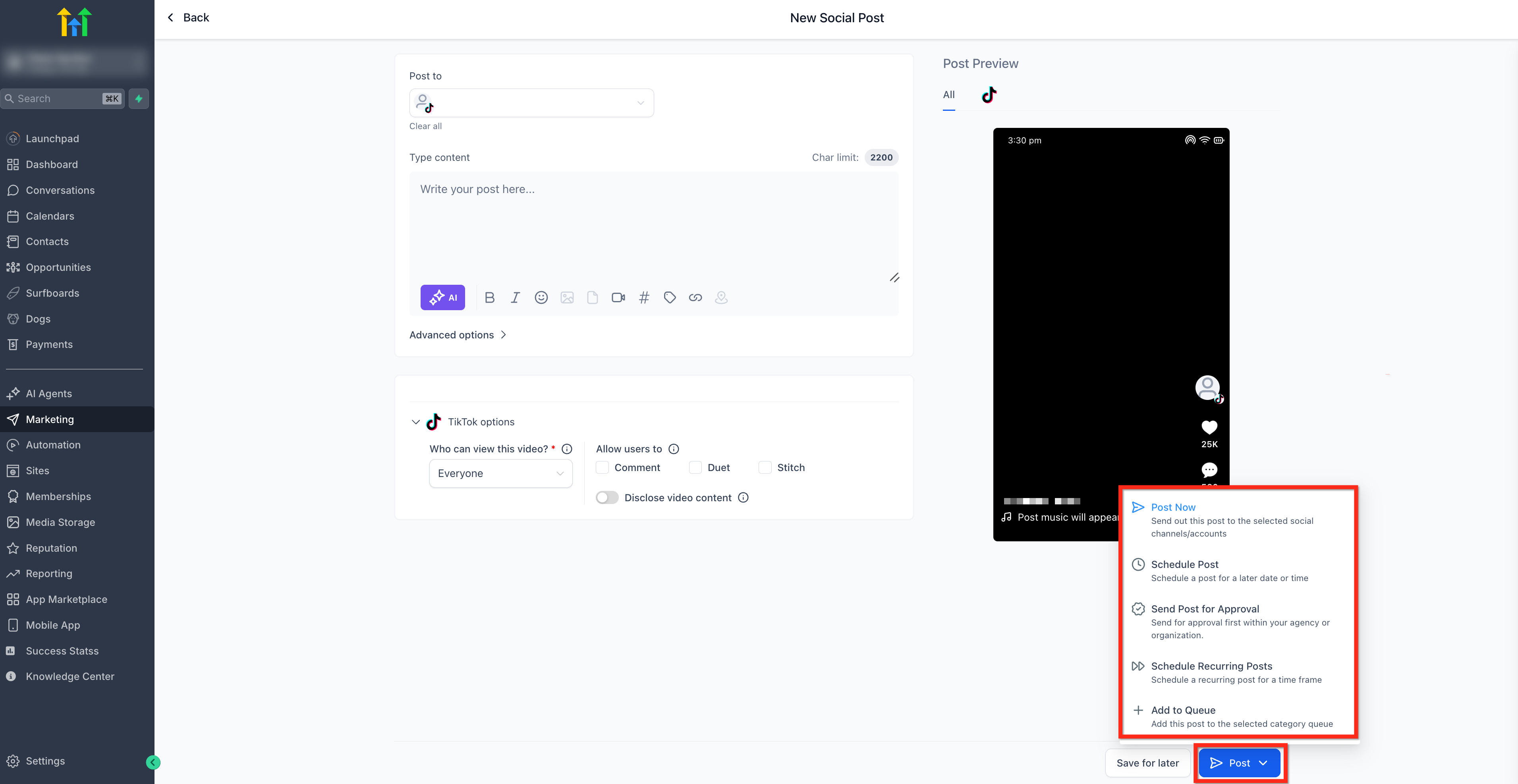The width and height of the screenshot is (1518, 784).
Task: Click the link insert icon
Action: coord(695,298)
